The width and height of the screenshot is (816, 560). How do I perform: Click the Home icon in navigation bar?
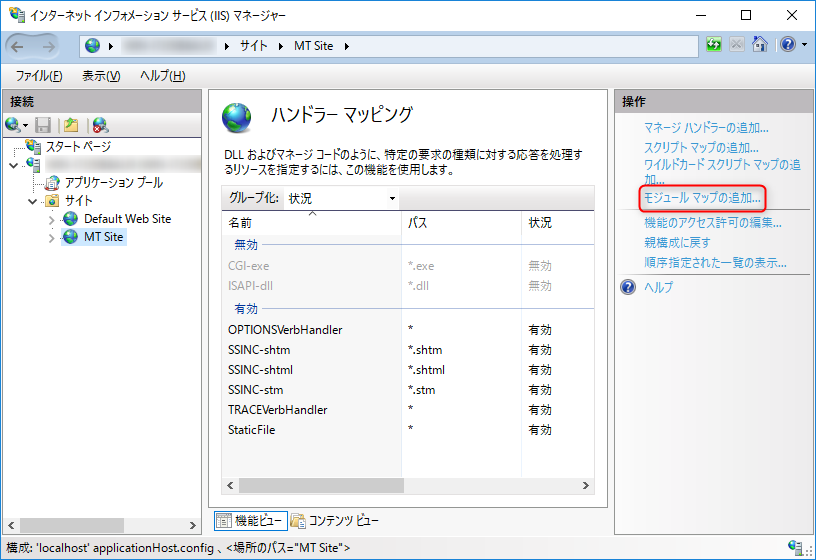tap(760, 45)
